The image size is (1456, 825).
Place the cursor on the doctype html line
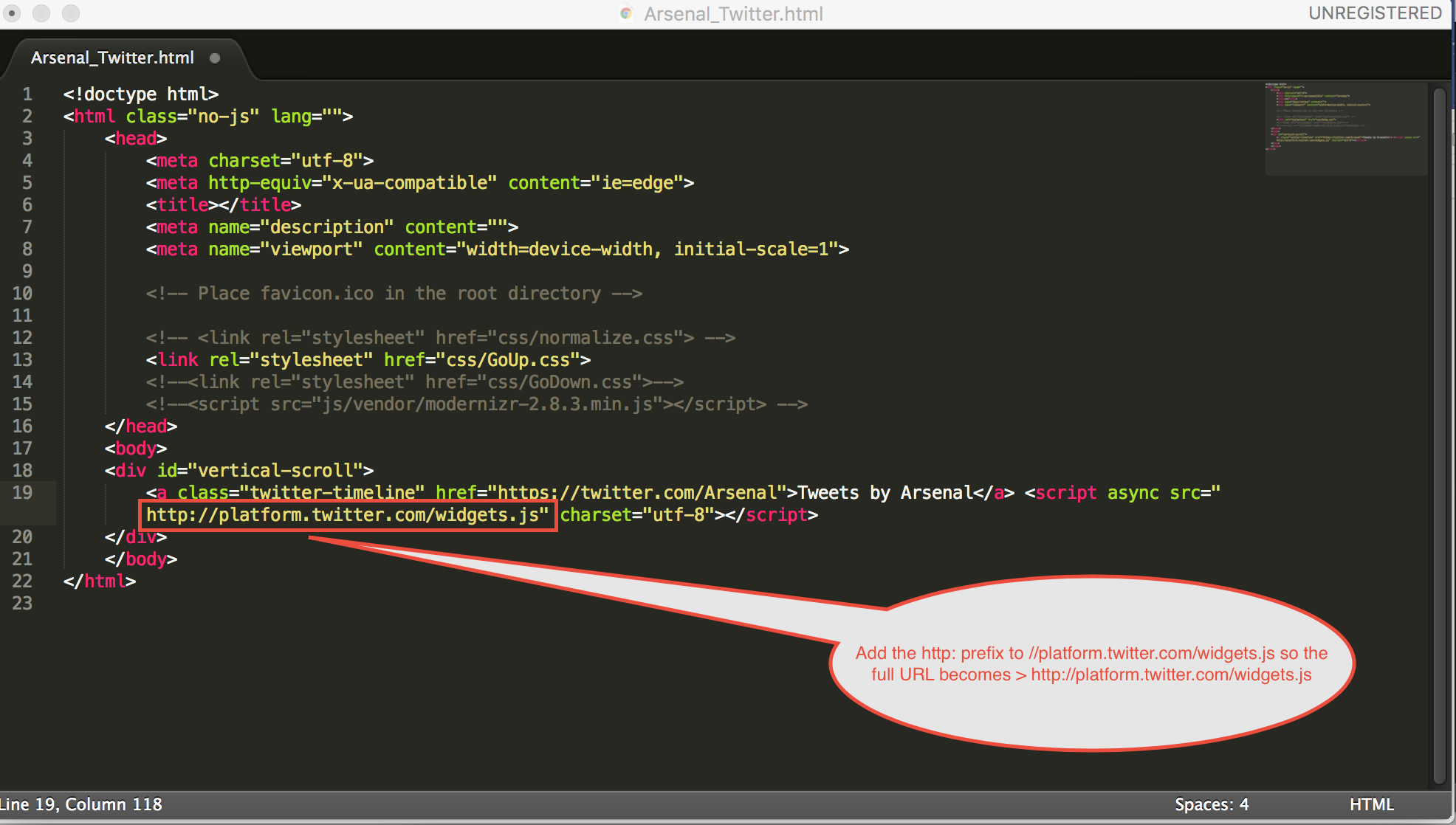point(140,94)
